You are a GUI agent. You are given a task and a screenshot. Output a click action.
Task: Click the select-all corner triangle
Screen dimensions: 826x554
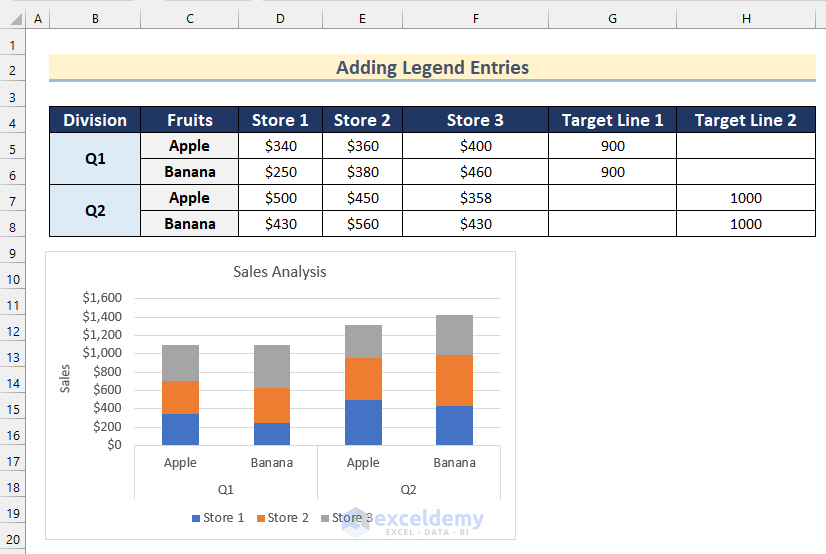[x=16, y=19]
